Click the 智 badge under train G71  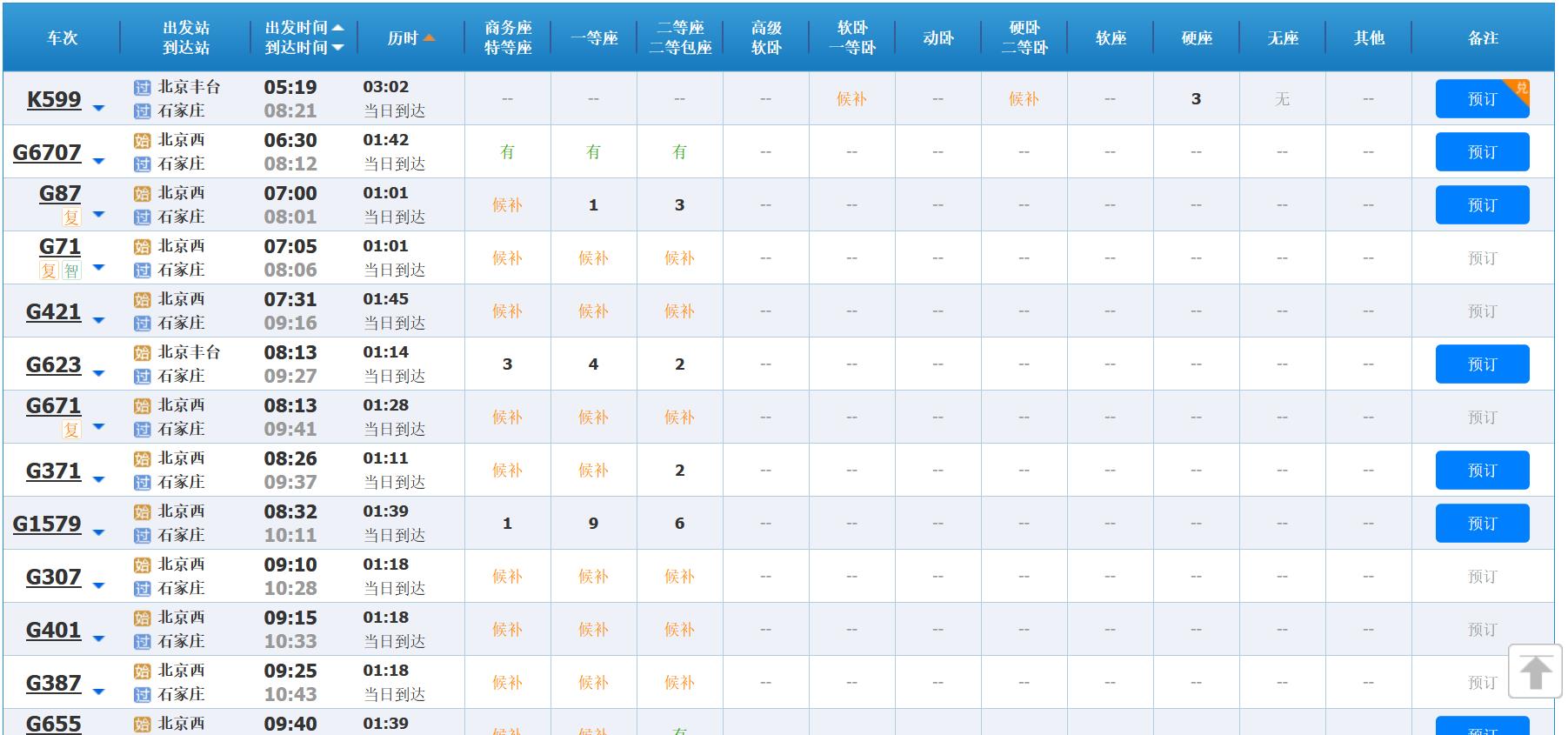[71, 271]
